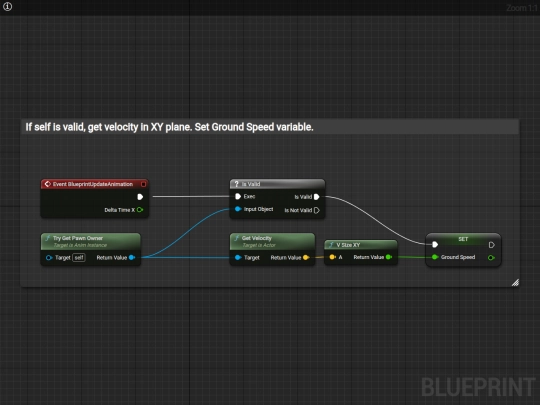Click the exec output pin of Event BlueprintUpdateAnimation
The width and height of the screenshot is (540, 405).
pos(140,197)
